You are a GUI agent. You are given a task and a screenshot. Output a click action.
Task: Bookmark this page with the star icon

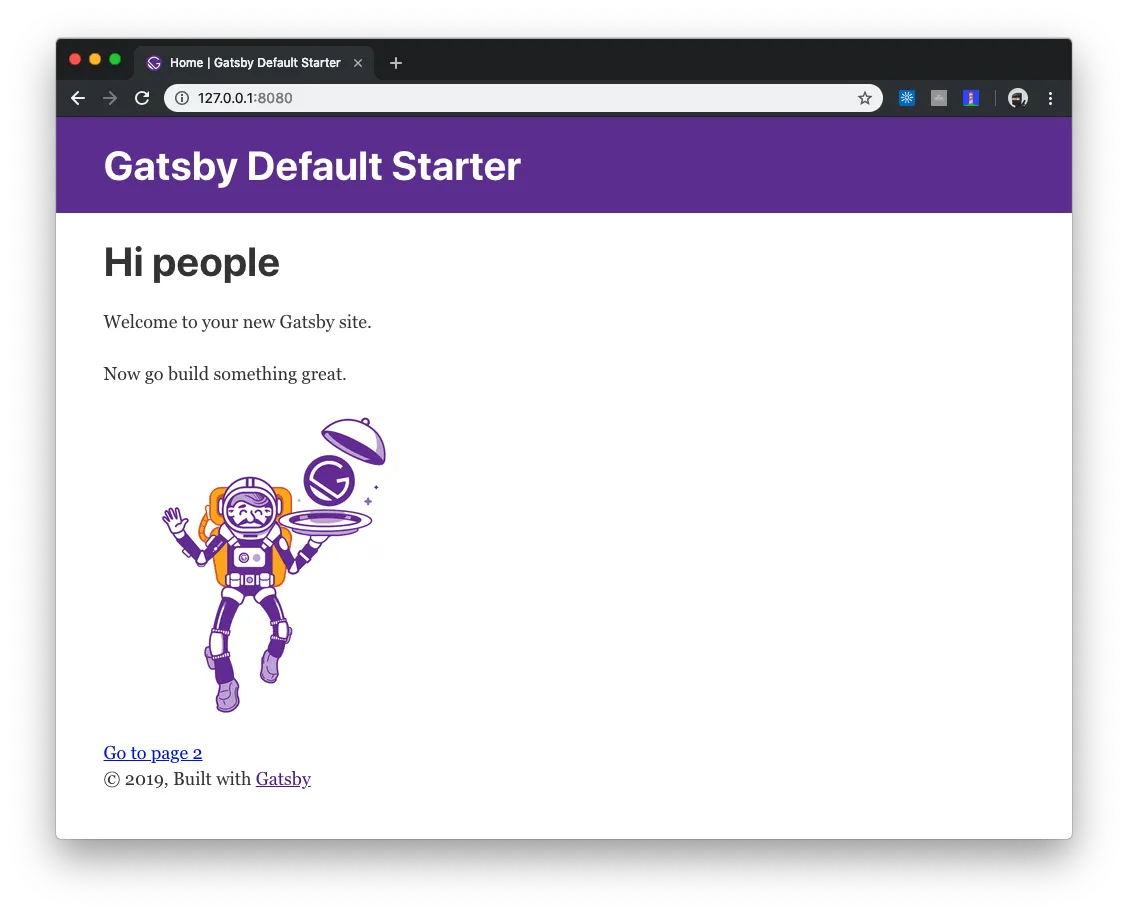tap(865, 98)
